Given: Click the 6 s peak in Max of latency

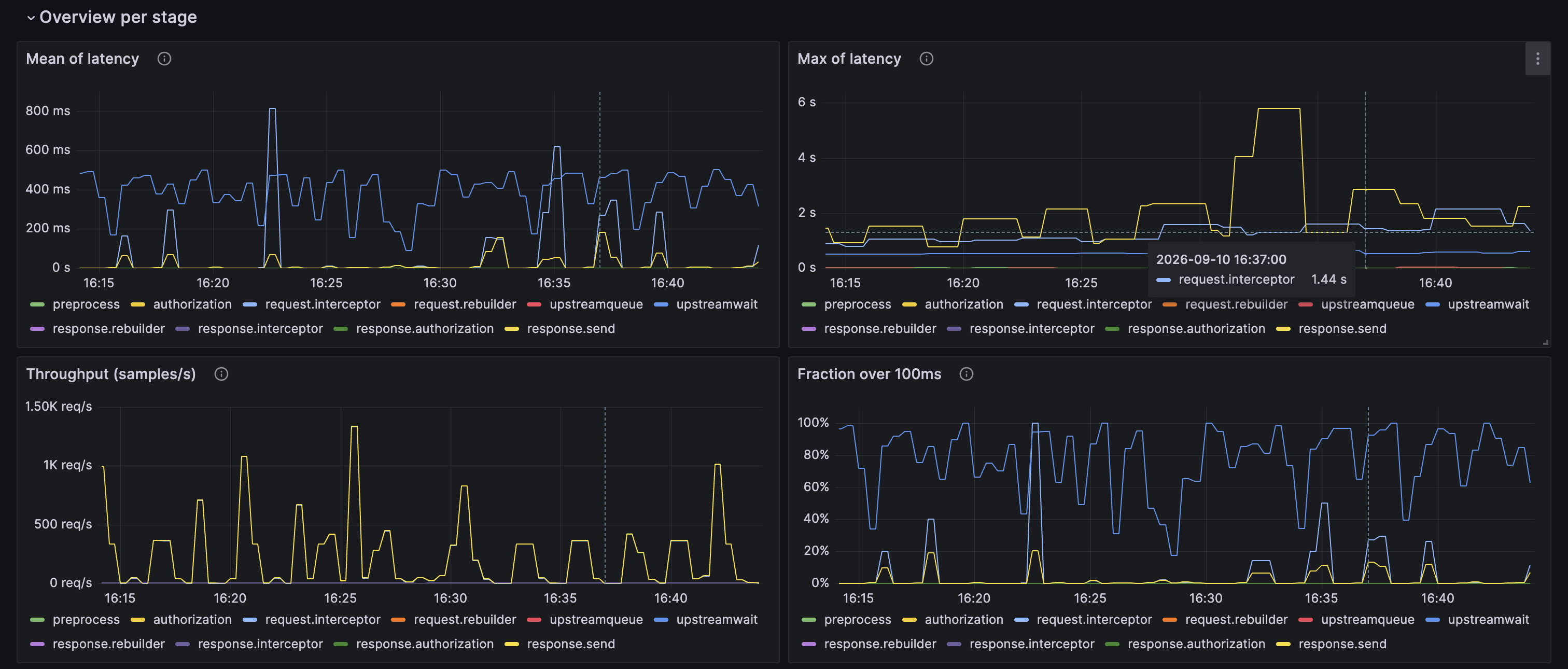Looking at the screenshot, I should click(1279, 108).
